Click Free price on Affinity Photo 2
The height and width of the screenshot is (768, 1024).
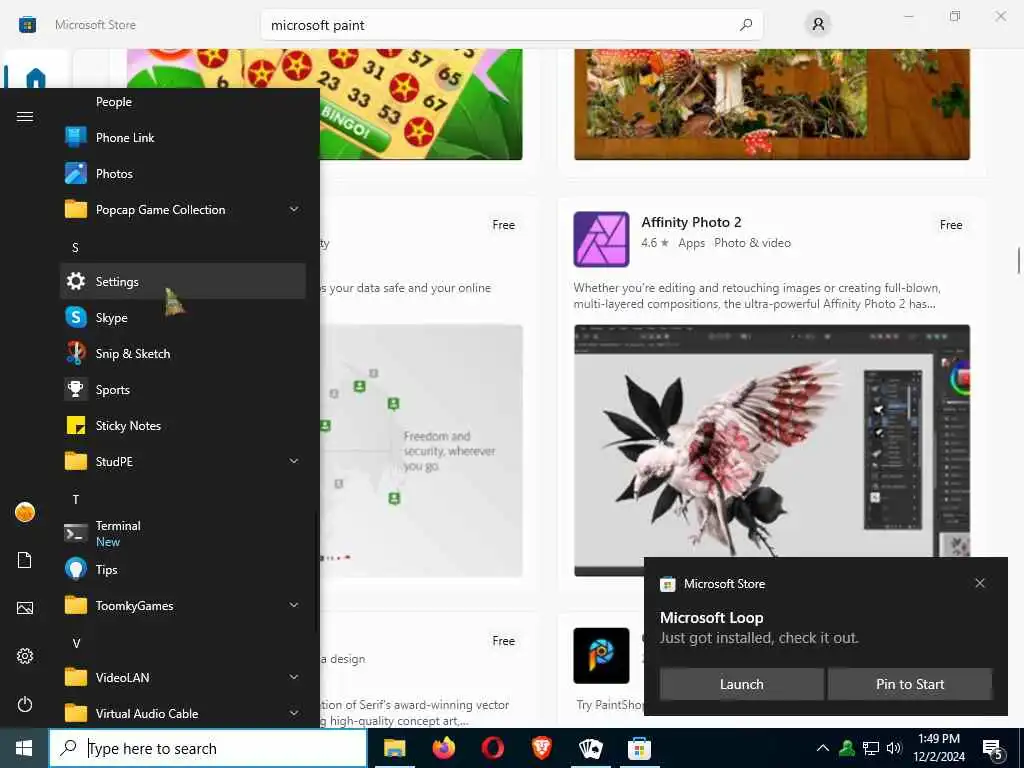(951, 225)
